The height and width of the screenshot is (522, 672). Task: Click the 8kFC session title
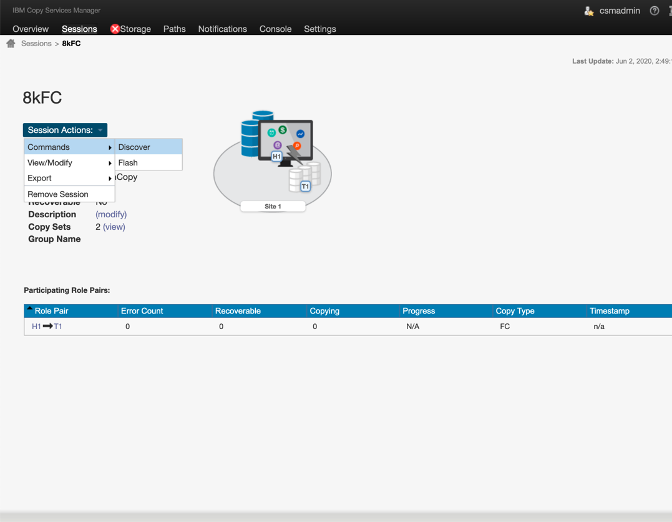(42, 98)
